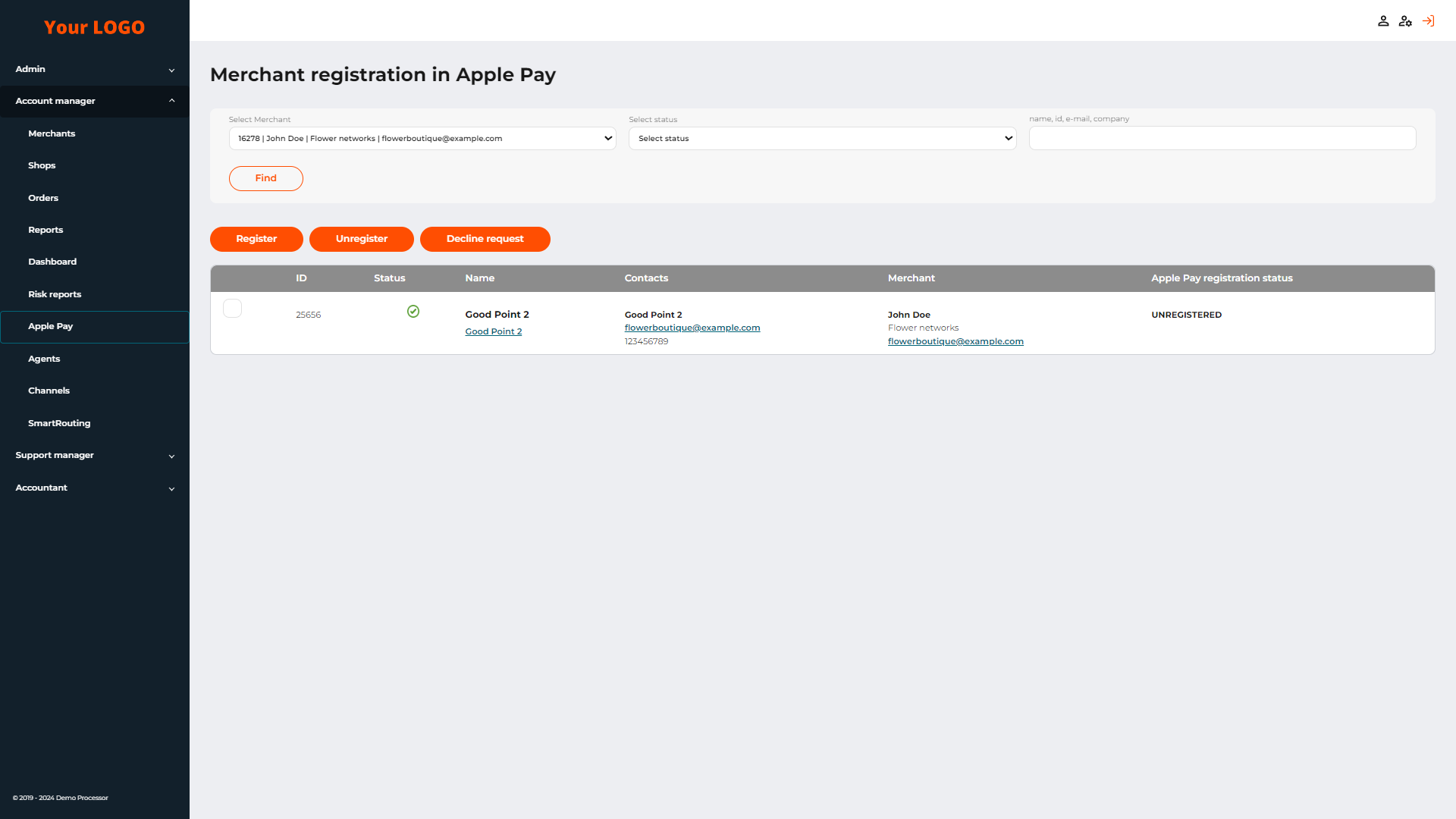Image resolution: width=1456 pixels, height=819 pixels.
Task: Open the Good Point 2 link
Action: pos(493,331)
